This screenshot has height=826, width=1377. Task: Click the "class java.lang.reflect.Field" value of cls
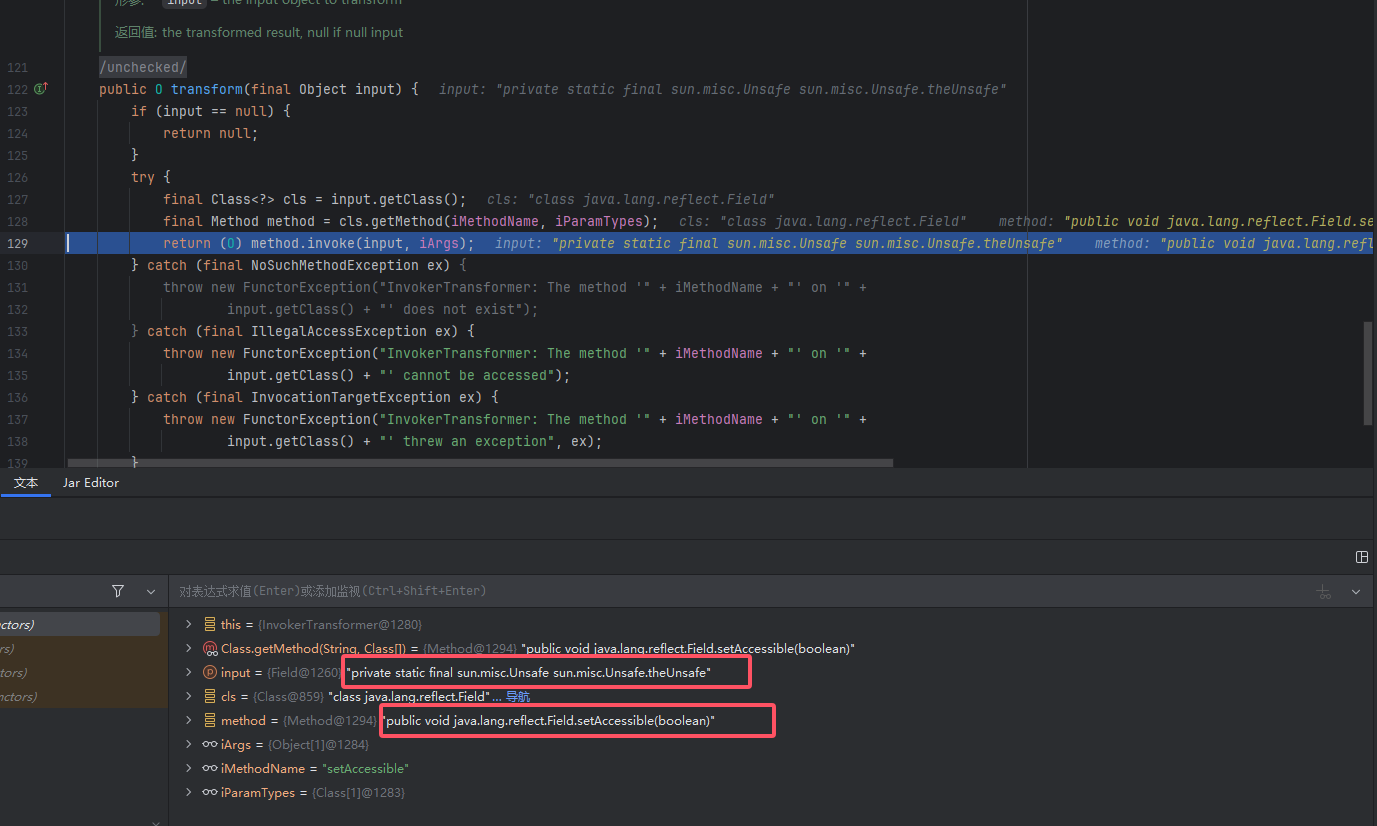[409, 696]
